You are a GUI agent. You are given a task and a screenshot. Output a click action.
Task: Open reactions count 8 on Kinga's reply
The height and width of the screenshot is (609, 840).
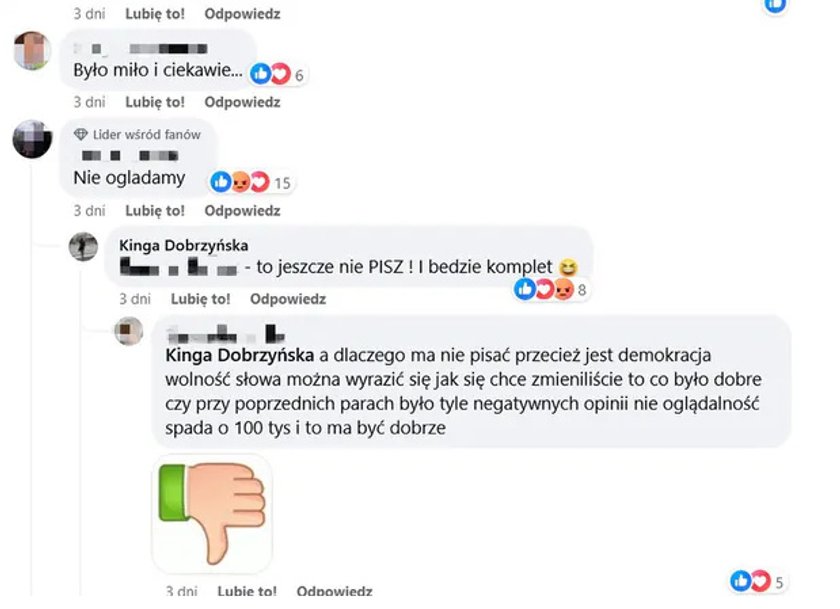582,290
